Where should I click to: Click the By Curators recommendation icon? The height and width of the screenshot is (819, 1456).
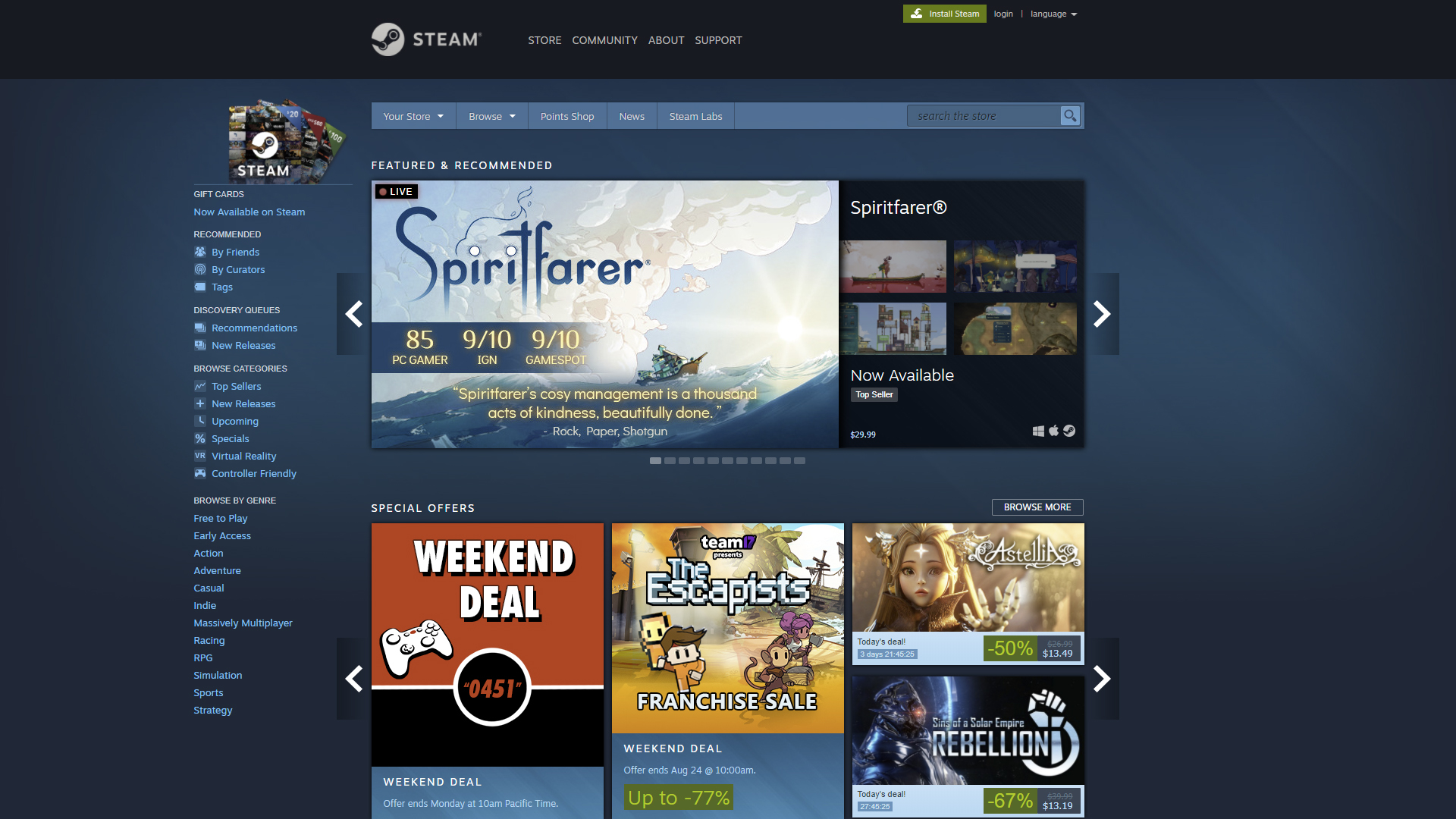pyautogui.click(x=199, y=269)
